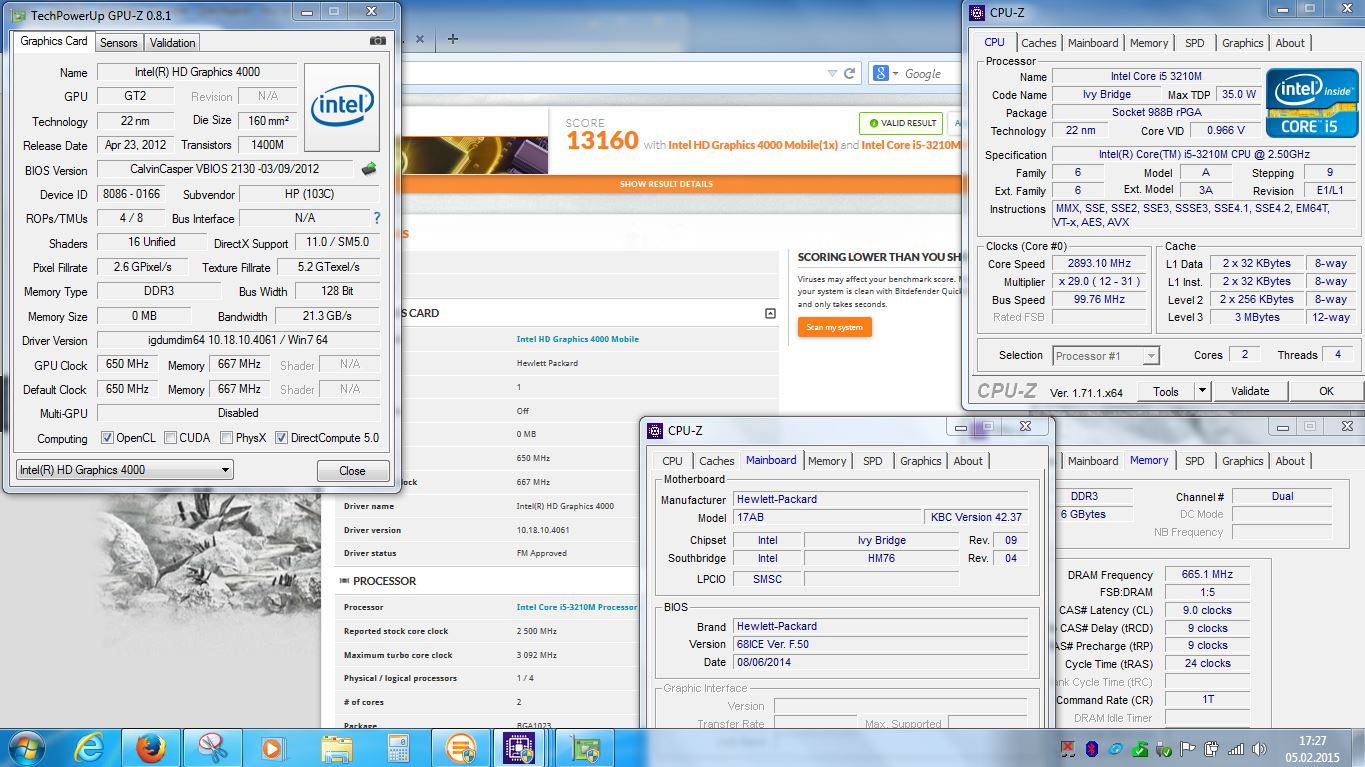The height and width of the screenshot is (767, 1365).
Task: Open Intel Core i5-3210M Processor link
Action: click(577, 607)
